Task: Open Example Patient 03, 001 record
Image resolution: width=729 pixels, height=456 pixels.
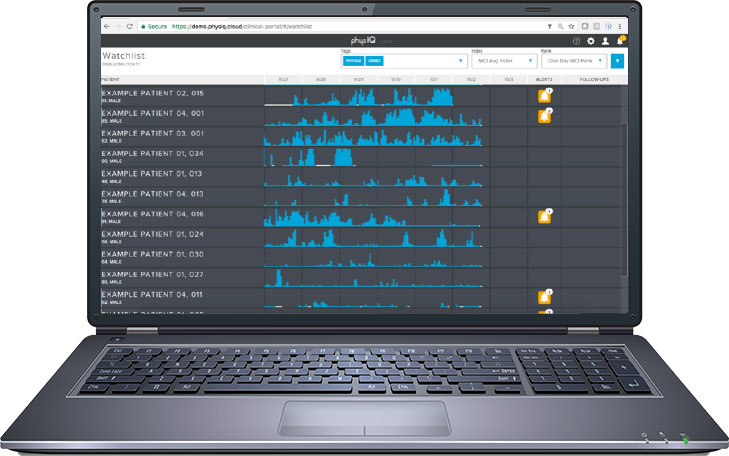Action: pyautogui.click(x=153, y=133)
